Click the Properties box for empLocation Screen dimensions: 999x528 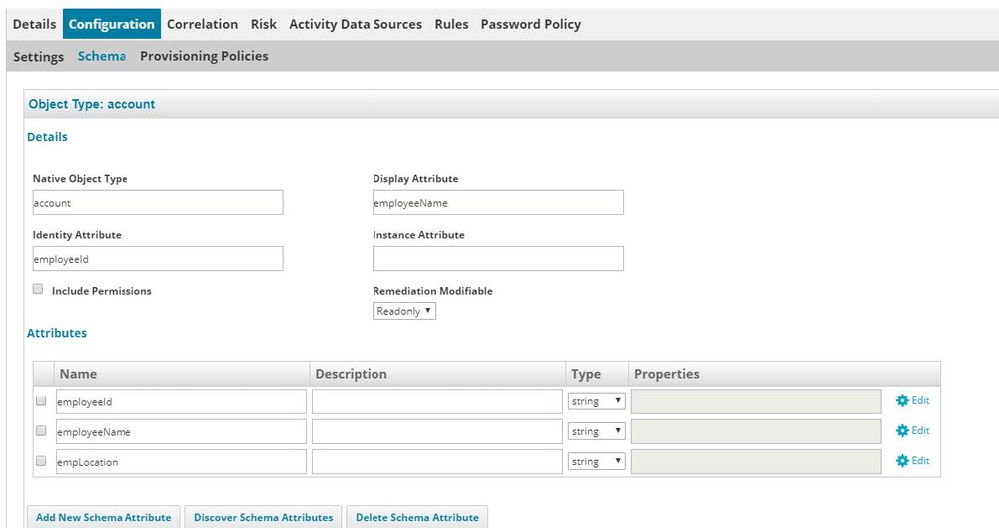click(756, 462)
